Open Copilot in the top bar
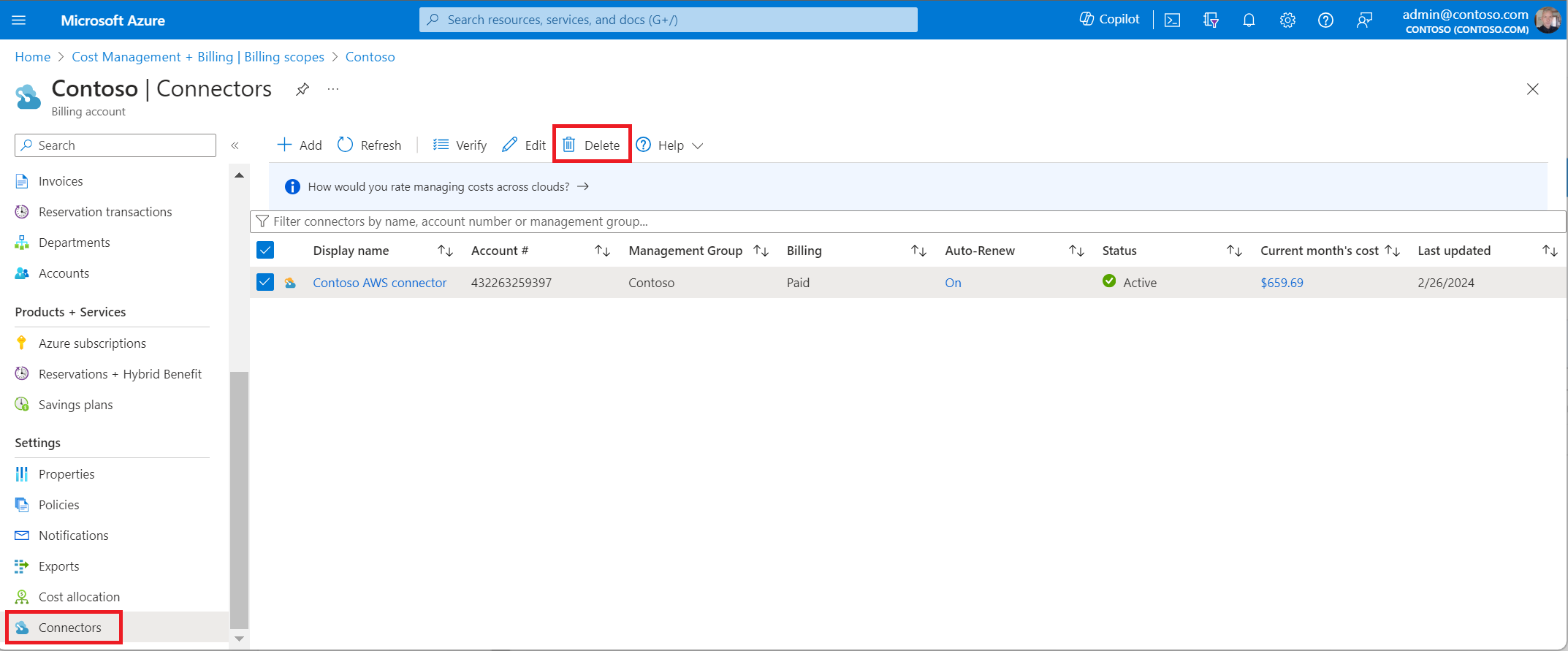The width and height of the screenshot is (1568, 651). pyautogui.click(x=1109, y=19)
